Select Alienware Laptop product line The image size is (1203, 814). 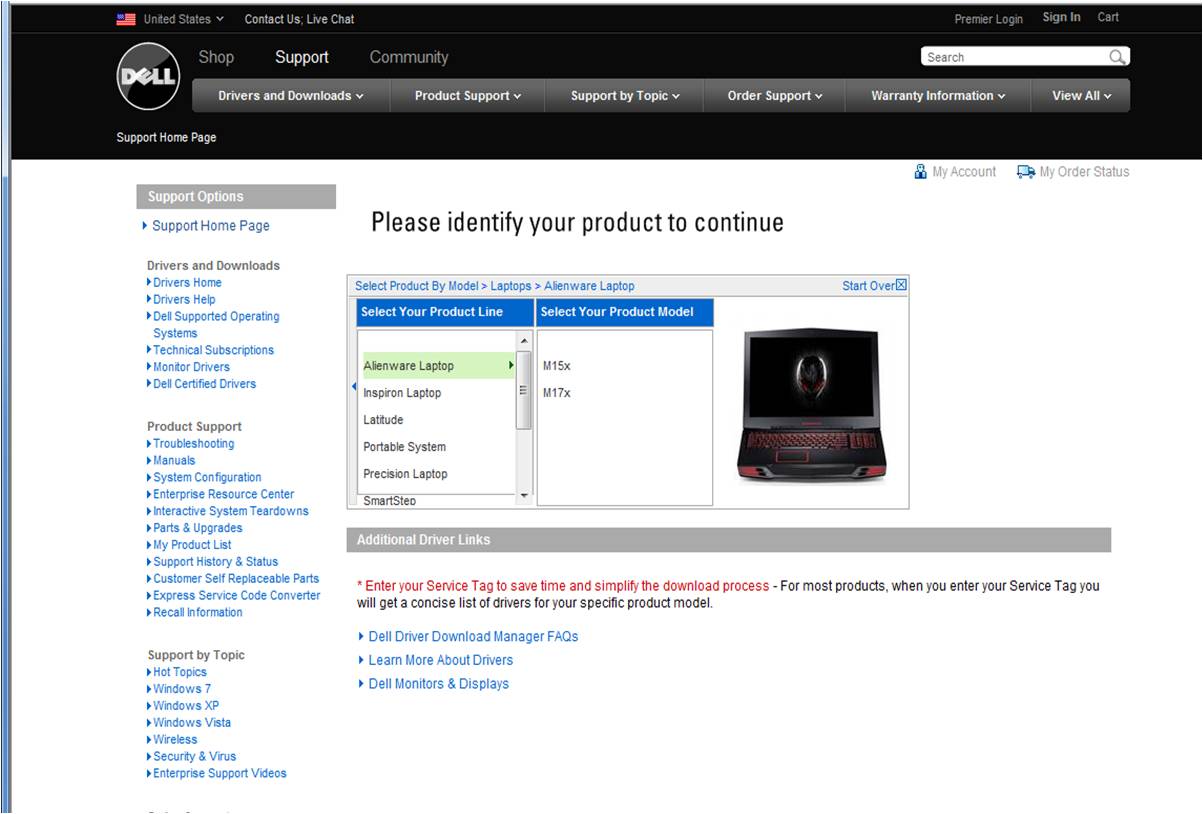pyautogui.click(x=437, y=366)
